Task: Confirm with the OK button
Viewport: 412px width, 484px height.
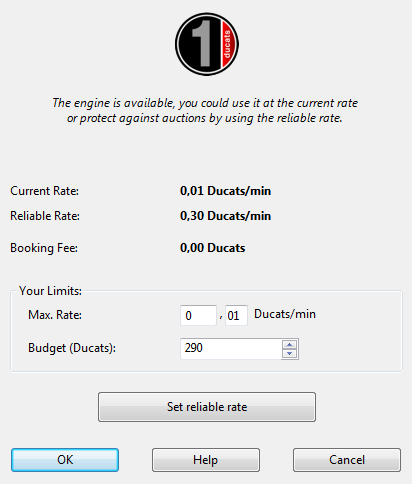Action: coord(65,460)
